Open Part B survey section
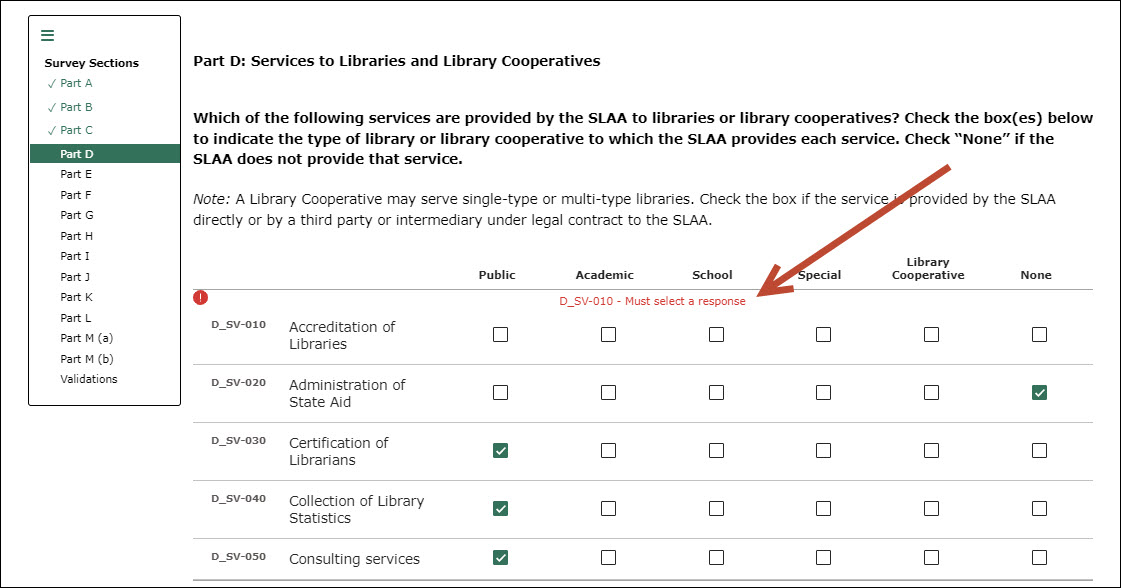The width and height of the screenshot is (1121, 588). click(x=76, y=107)
